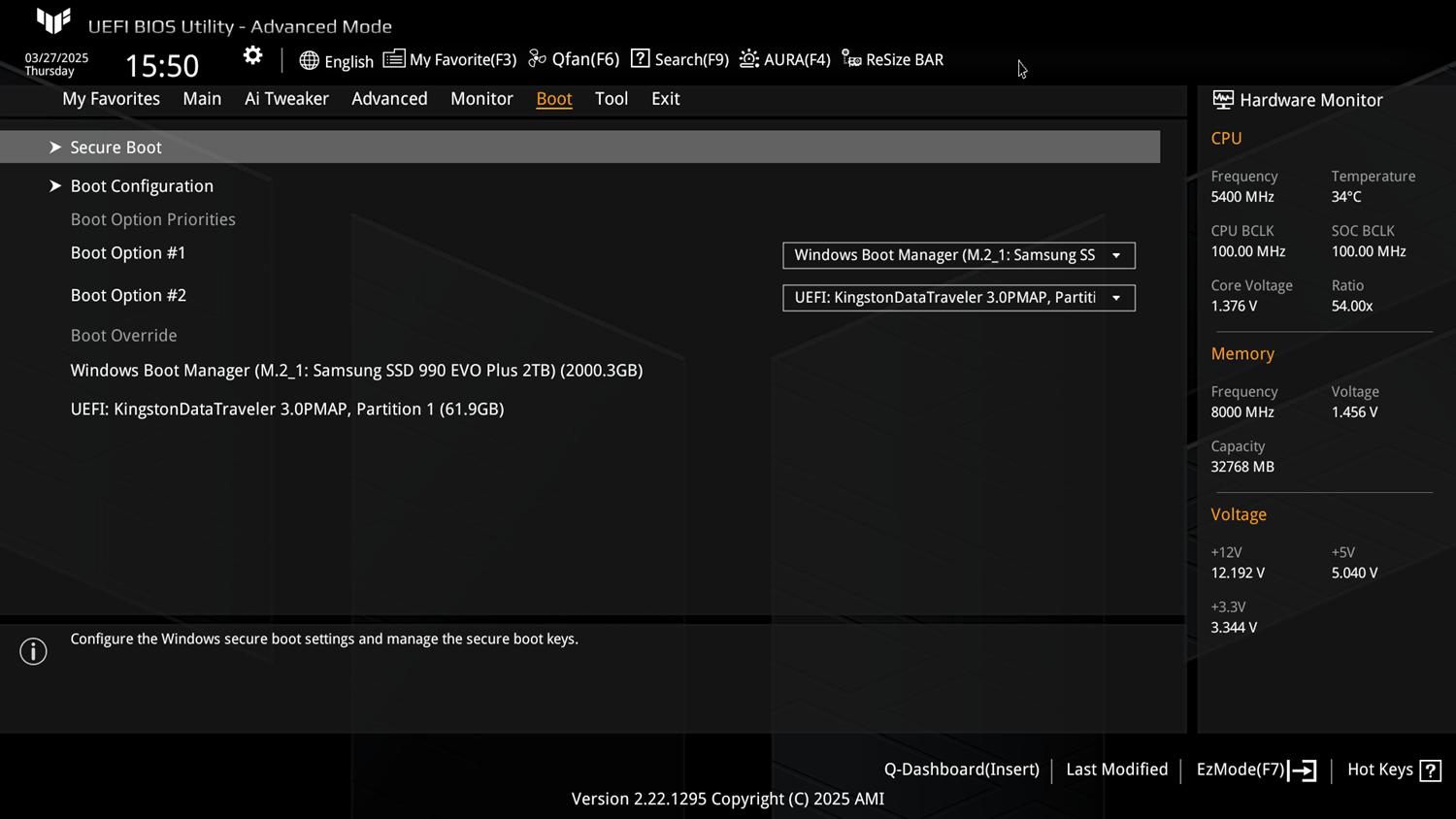Switch to EzMode(F7)
Screen dimensions: 1456x819
click(x=1255, y=770)
